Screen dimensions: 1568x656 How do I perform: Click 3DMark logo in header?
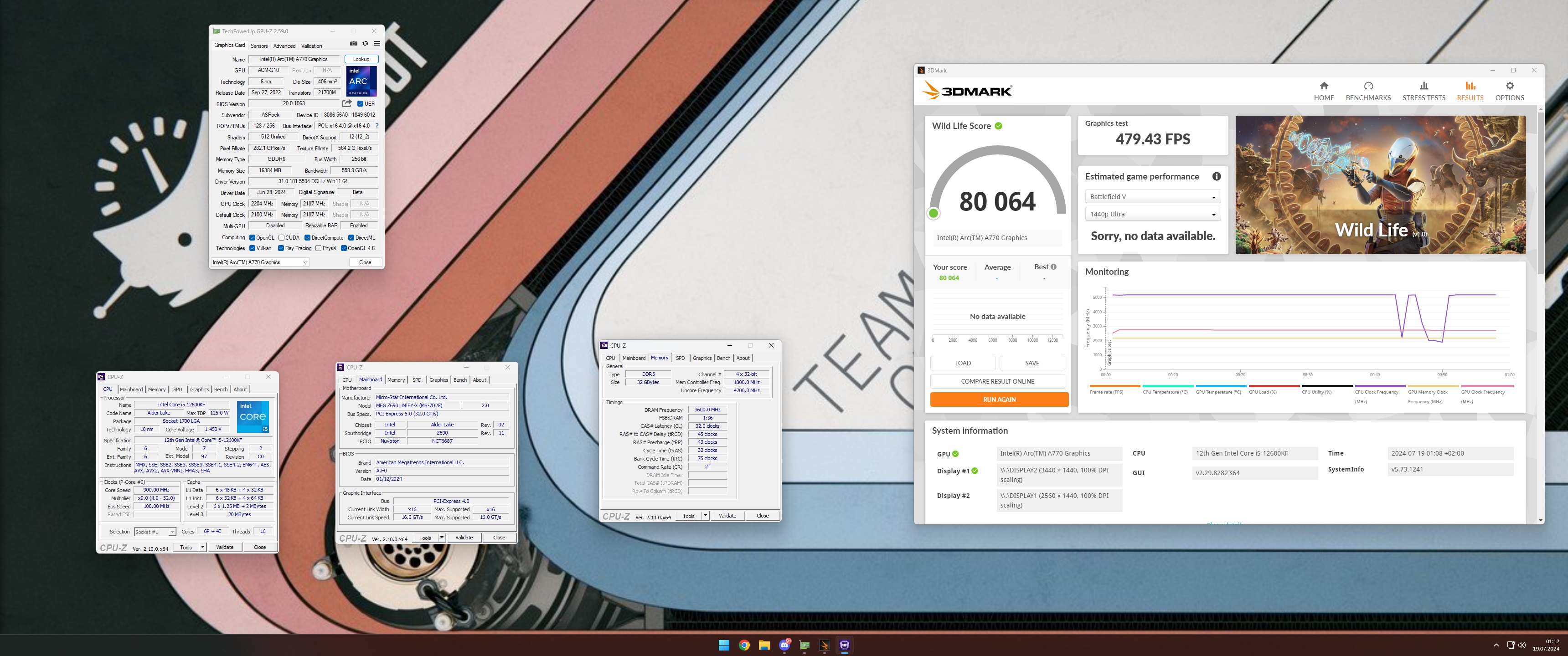click(x=967, y=91)
